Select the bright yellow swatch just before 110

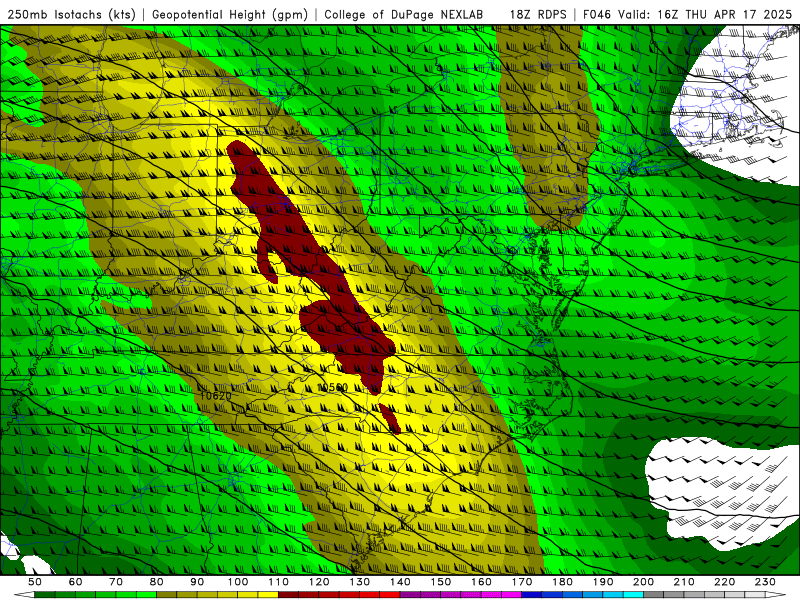pyautogui.click(x=268, y=595)
